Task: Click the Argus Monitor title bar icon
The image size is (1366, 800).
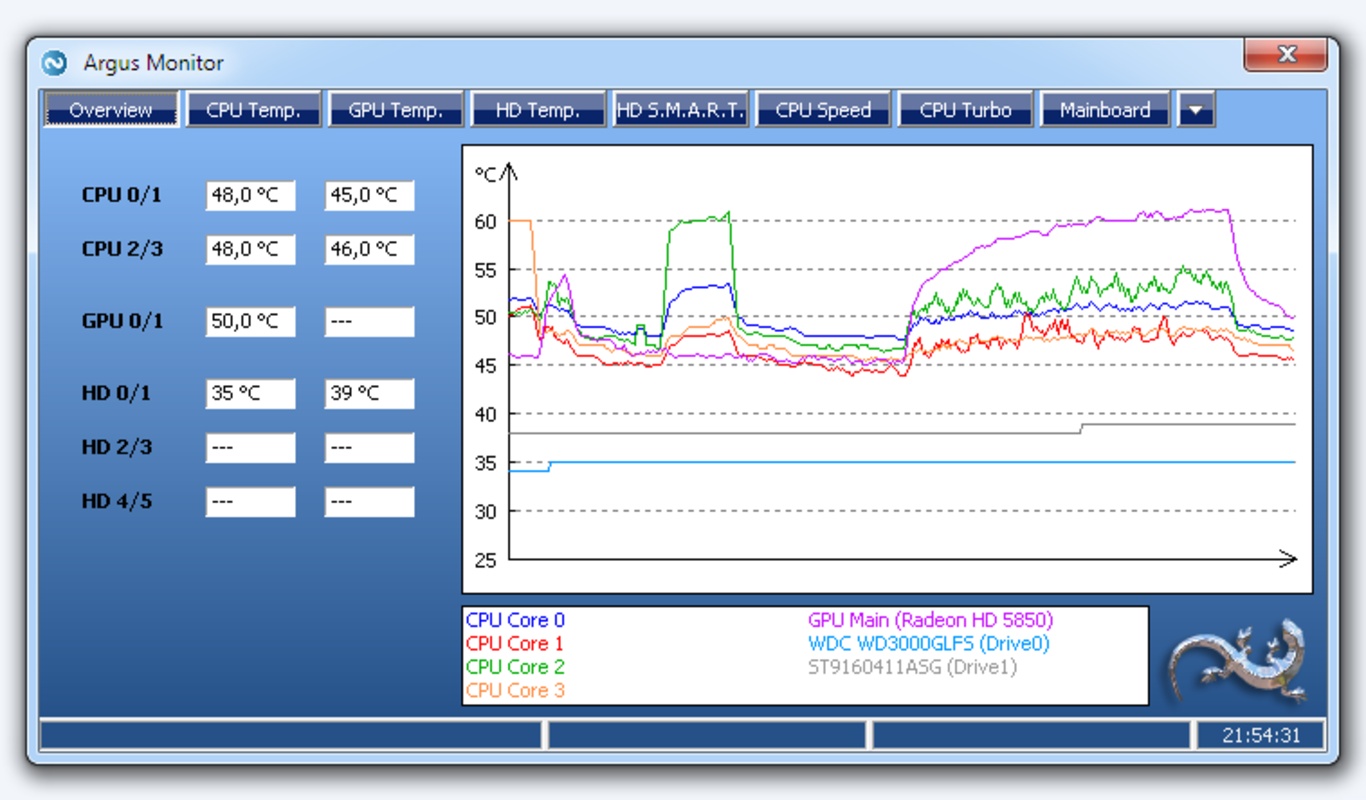Action: point(54,63)
